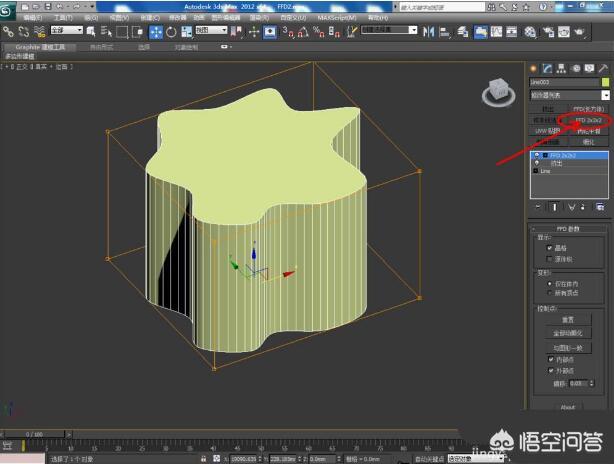Enable the 源体积 (Source Volume) checkbox

pyautogui.click(x=550, y=257)
